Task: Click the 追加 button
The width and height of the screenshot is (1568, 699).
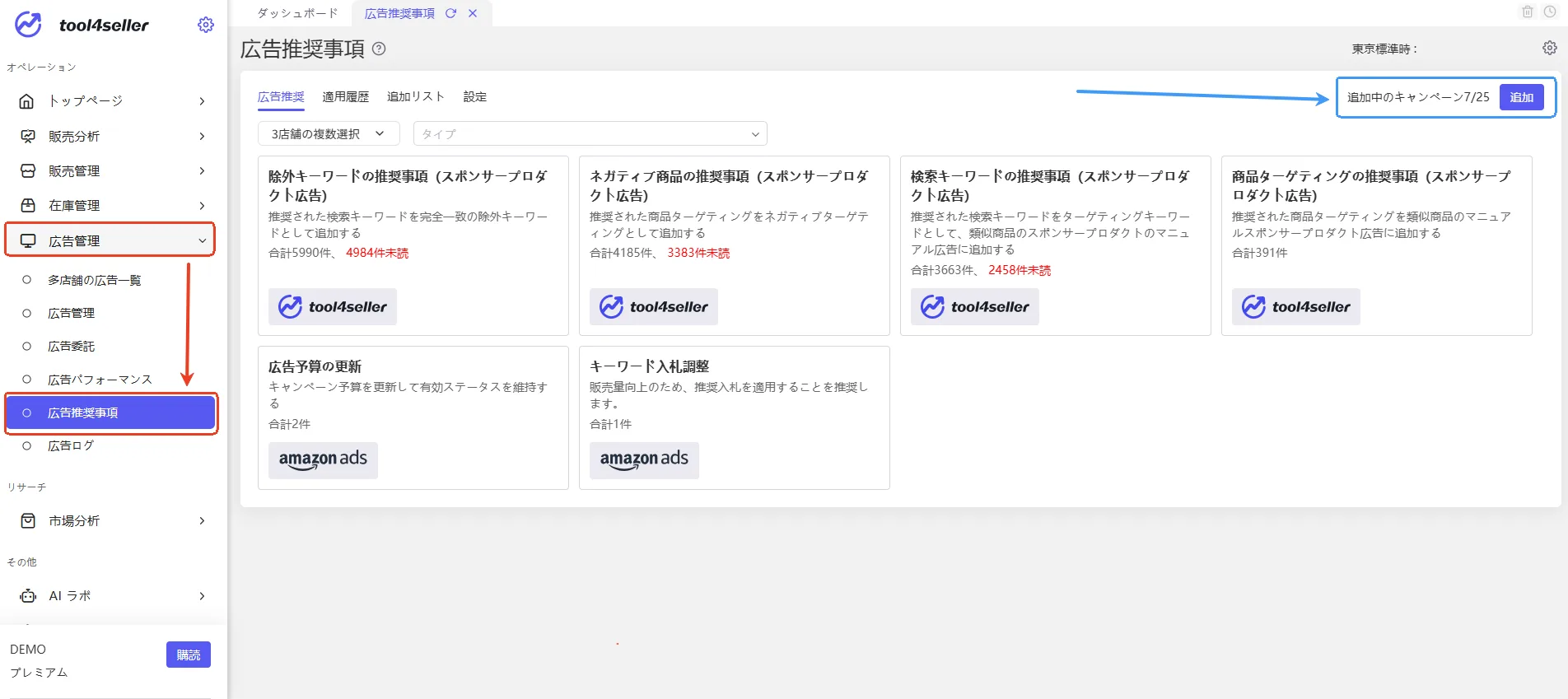Action: tap(1521, 97)
